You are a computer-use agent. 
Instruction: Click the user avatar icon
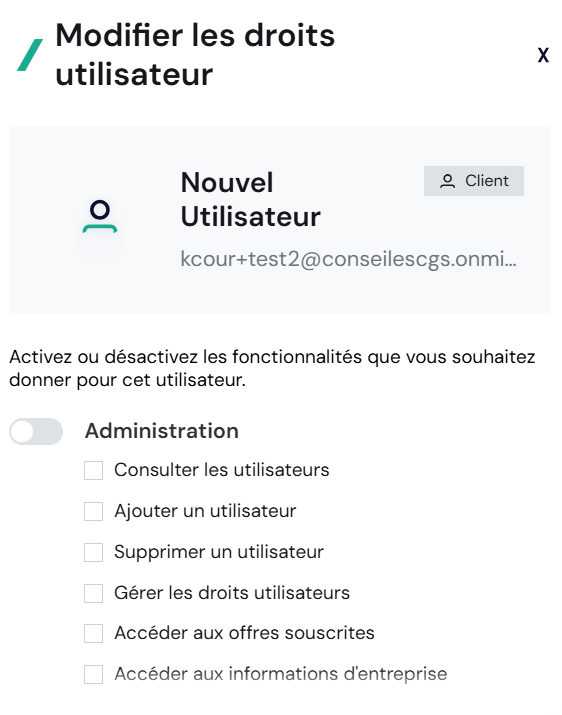[x=100, y=216]
